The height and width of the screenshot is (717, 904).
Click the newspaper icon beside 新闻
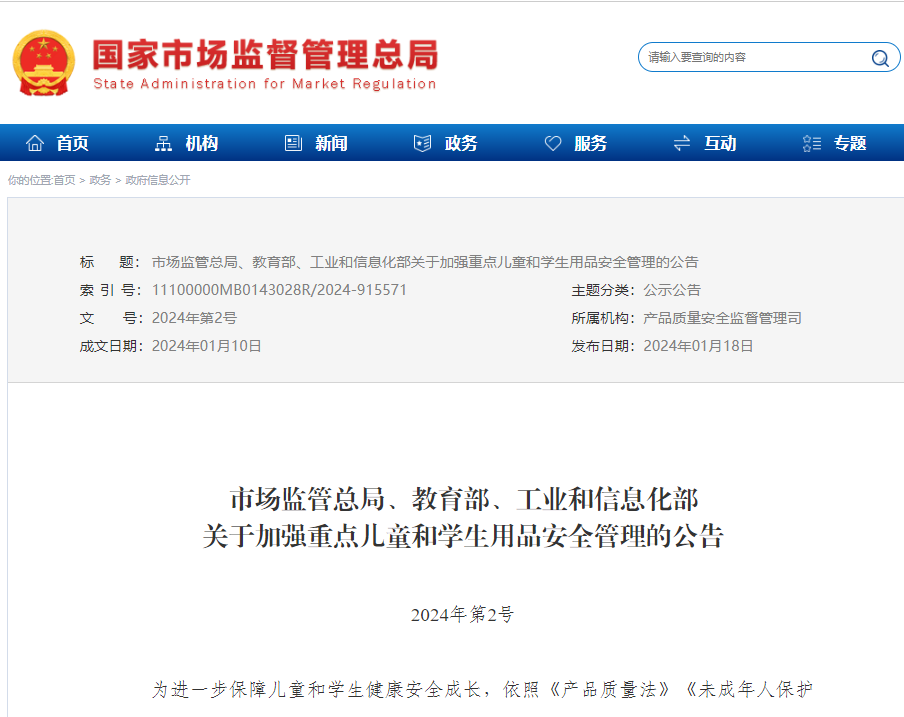pyautogui.click(x=293, y=143)
